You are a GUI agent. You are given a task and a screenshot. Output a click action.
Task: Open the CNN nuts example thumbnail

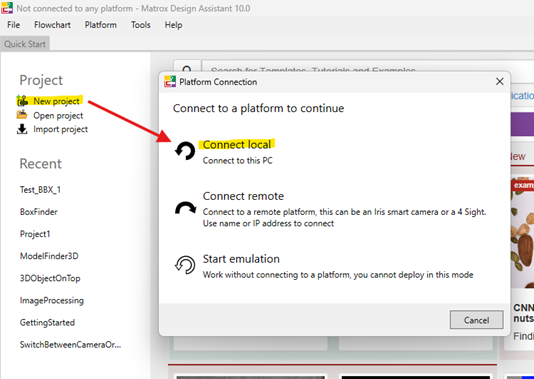522,233
